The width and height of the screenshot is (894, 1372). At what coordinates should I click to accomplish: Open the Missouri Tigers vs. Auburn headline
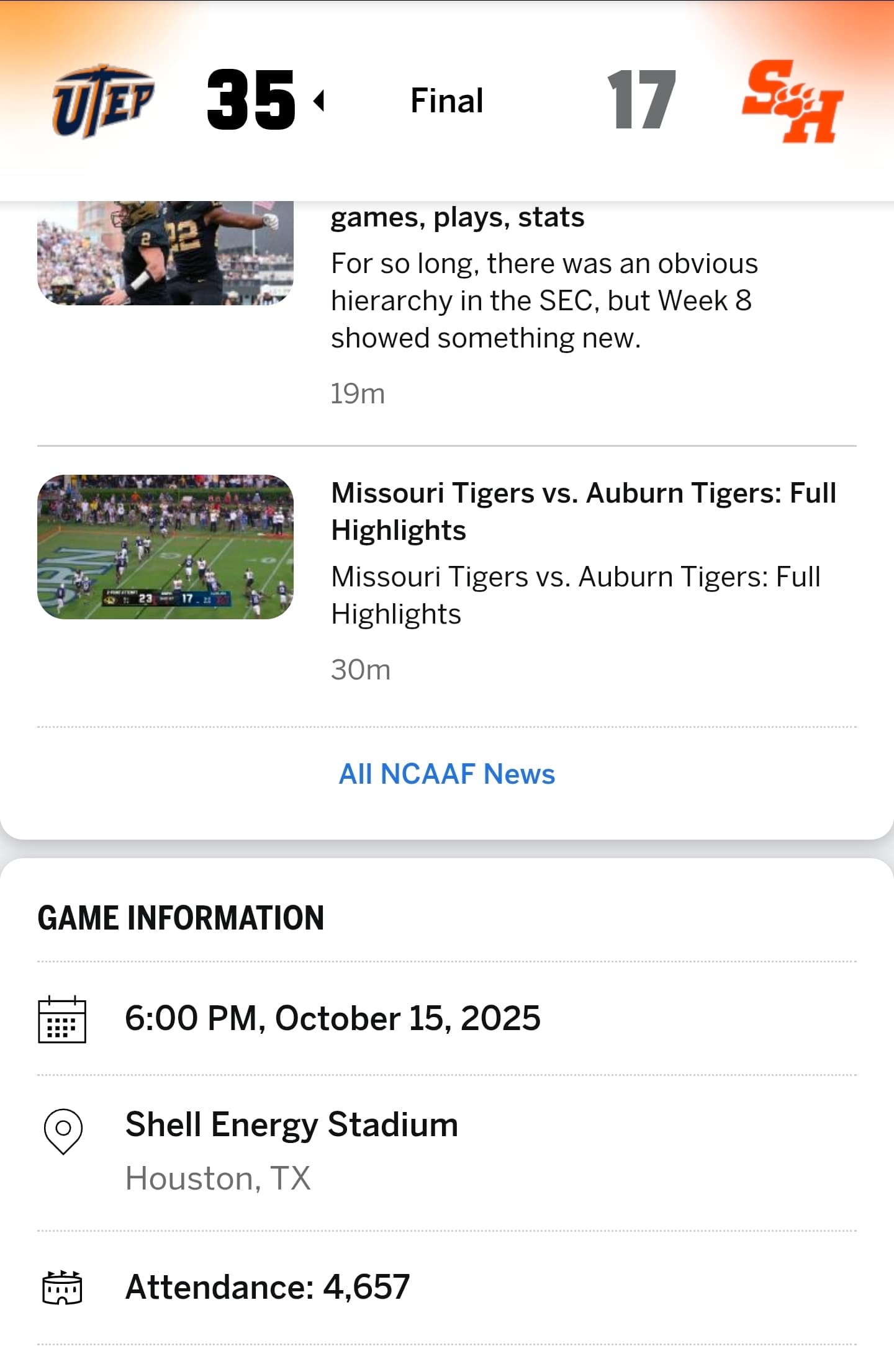tap(584, 511)
